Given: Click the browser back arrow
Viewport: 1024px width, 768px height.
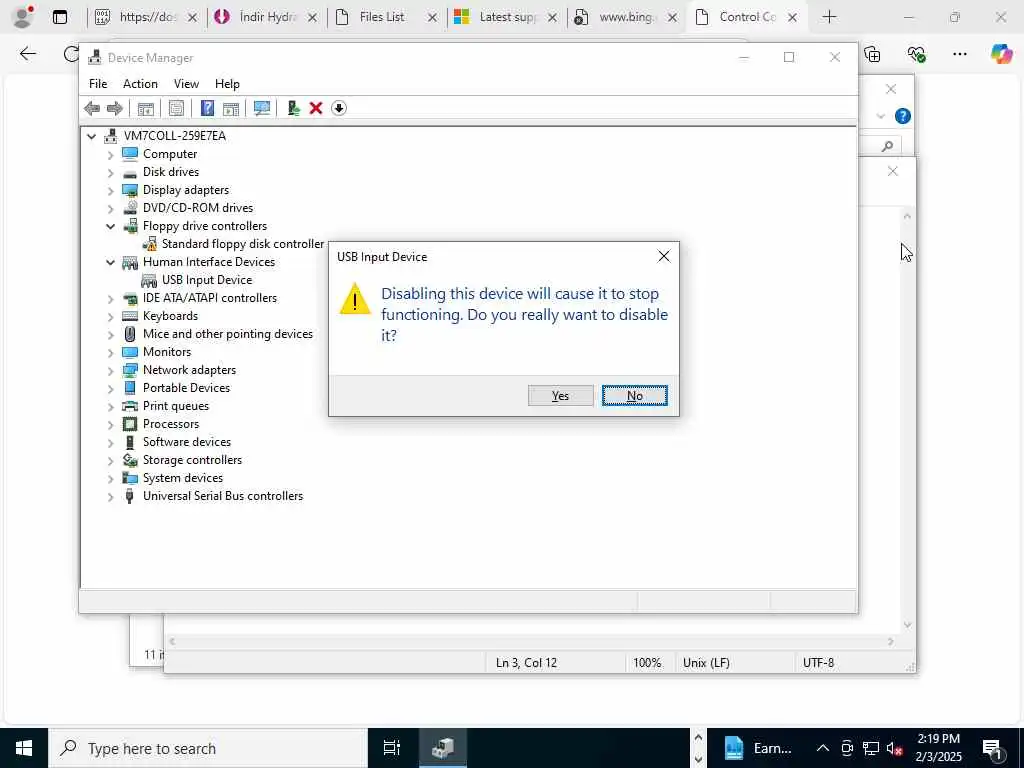Looking at the screenshot, I should (27, 54).
